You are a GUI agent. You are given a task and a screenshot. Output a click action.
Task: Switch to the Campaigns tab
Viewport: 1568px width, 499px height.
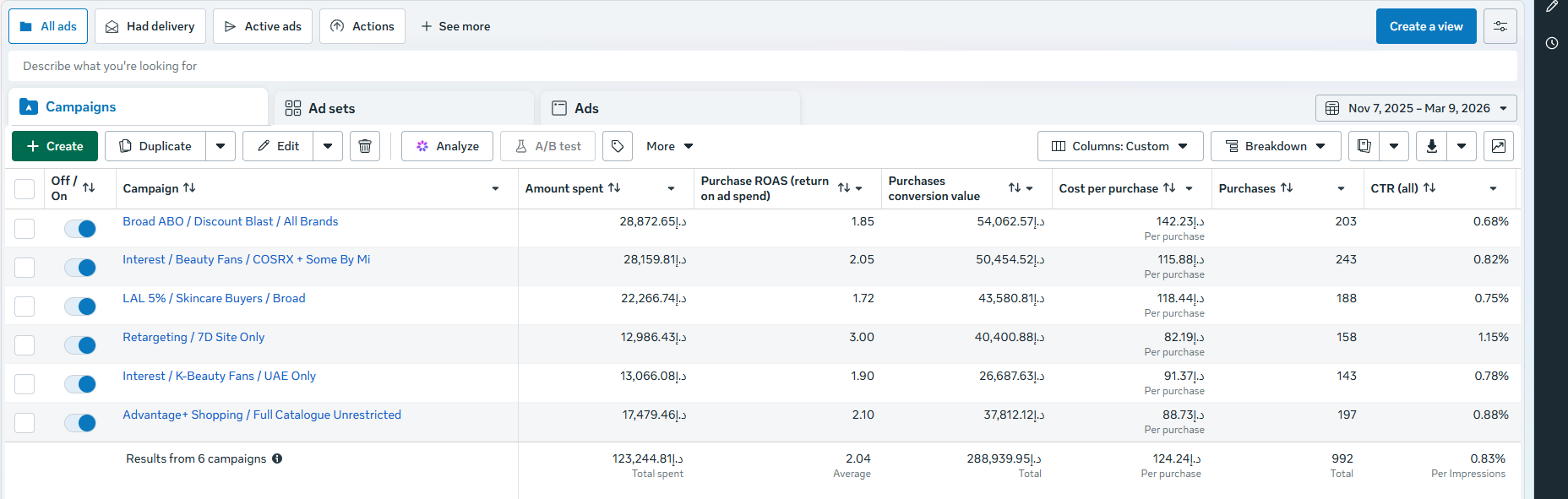pos(138,107)
